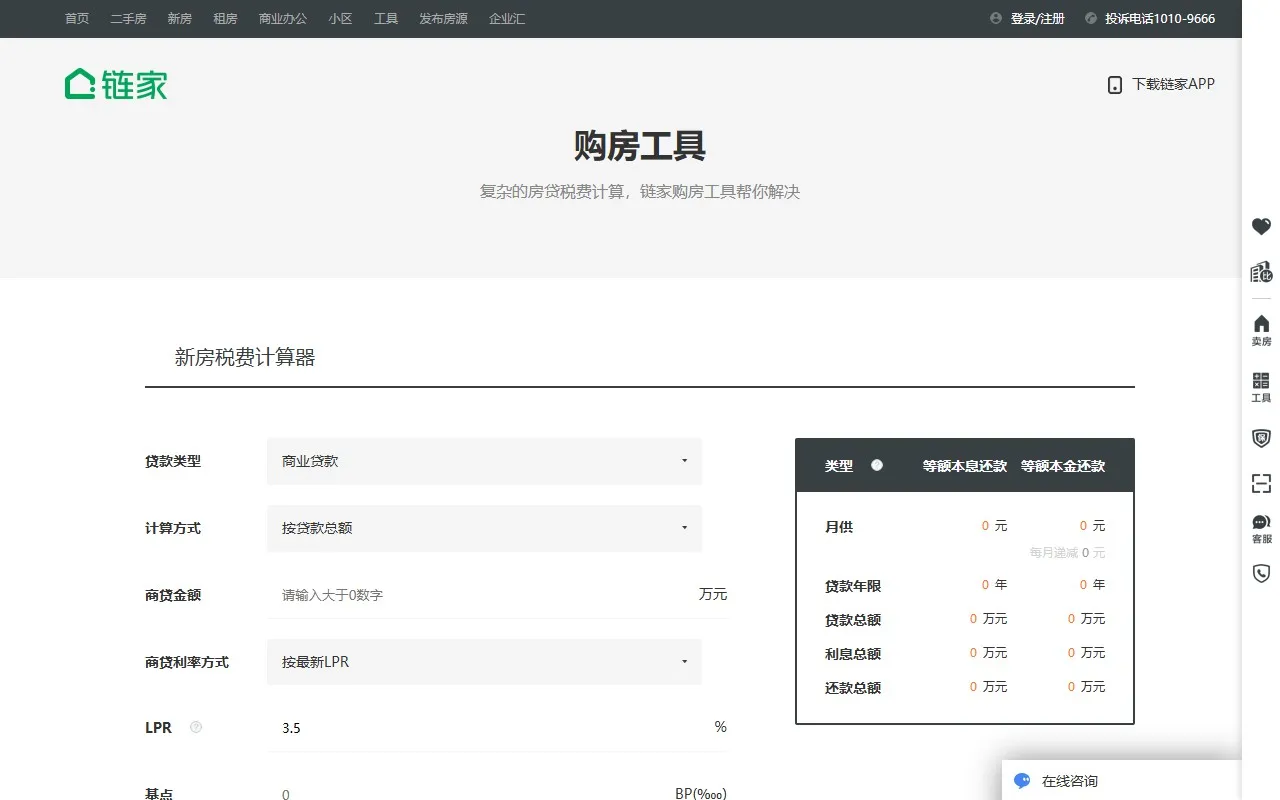Open the 商贷利率方式 dropdown showing 按最新LPR
The width and height of the screenshot is (1280, 800).
coord(484,662)
